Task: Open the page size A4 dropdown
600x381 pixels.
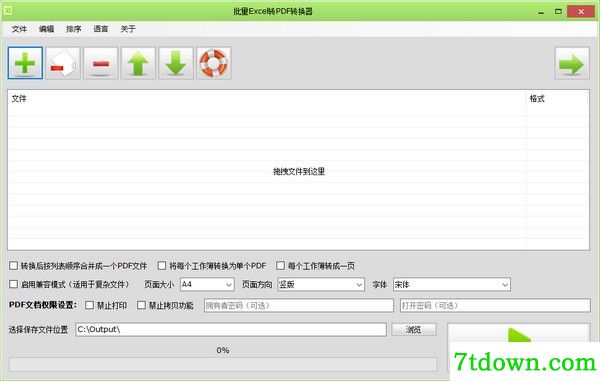Action: [x=207, y=285]
